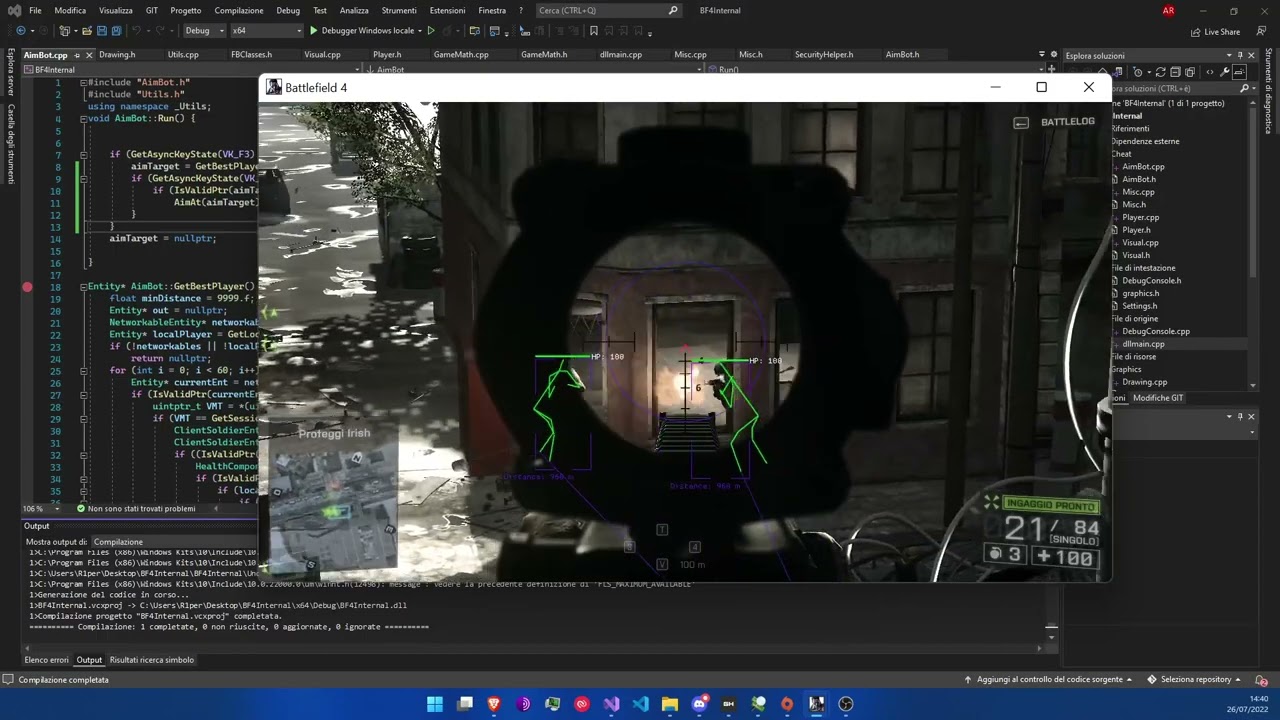1280x720 pixels.
Task: Click the Save All icon in toolbar
Action: click(x=116, y=31)
